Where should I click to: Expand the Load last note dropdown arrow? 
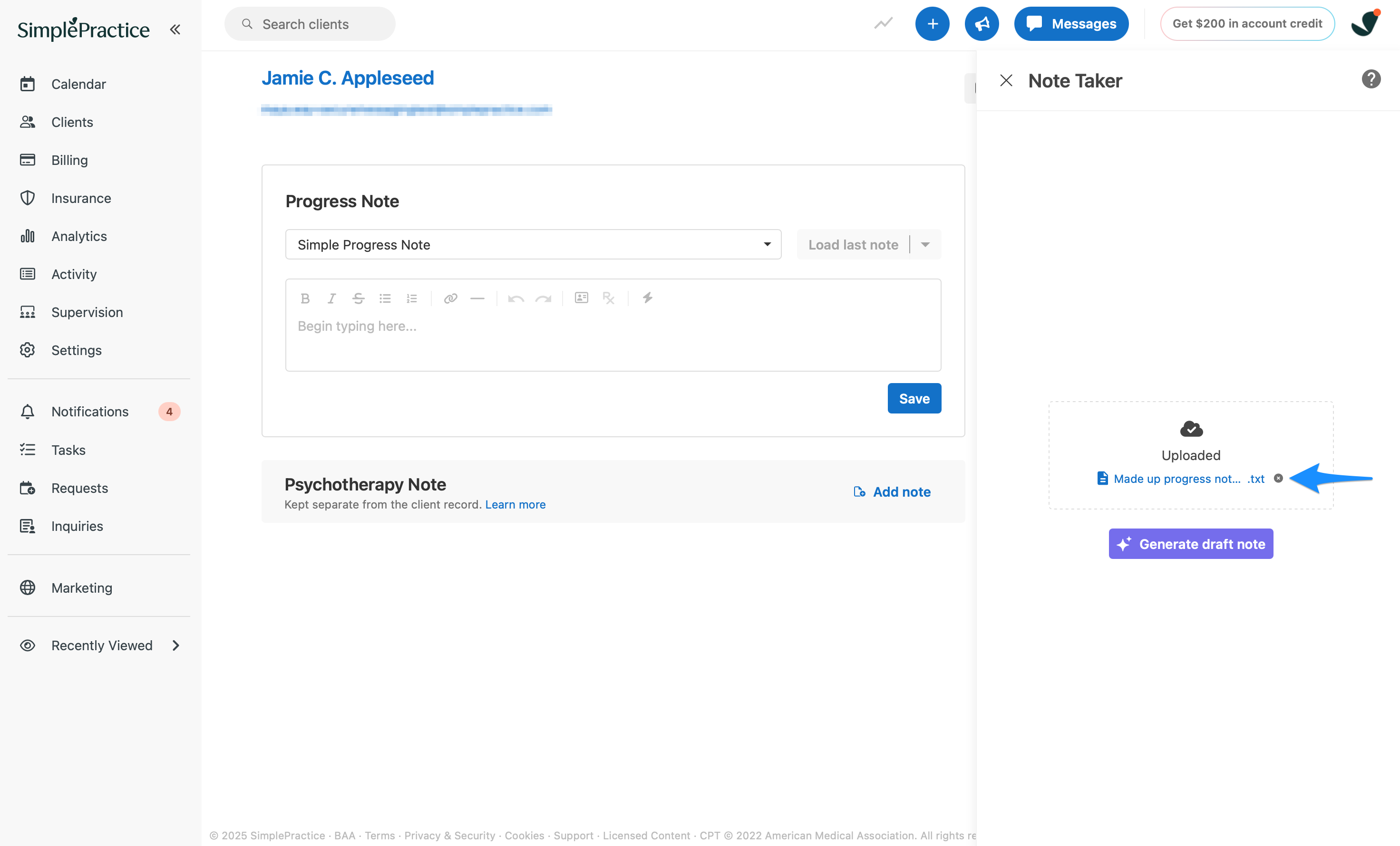coord(925,244)
